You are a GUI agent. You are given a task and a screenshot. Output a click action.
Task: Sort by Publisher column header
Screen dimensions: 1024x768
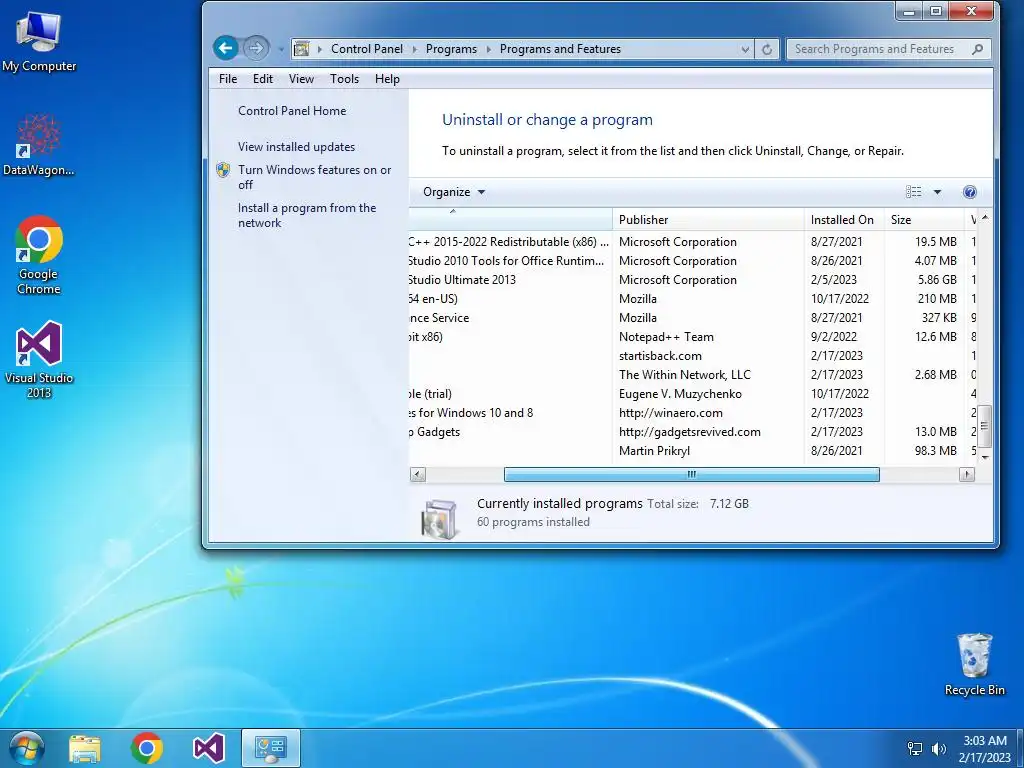[x=708, y=219]
